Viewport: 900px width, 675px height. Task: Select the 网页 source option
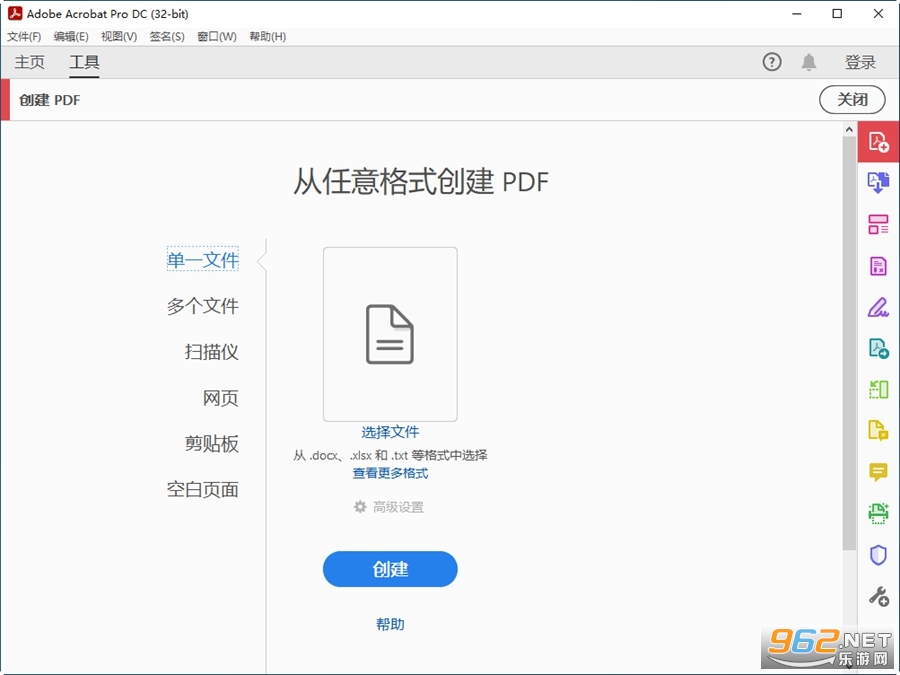[220, 397]
